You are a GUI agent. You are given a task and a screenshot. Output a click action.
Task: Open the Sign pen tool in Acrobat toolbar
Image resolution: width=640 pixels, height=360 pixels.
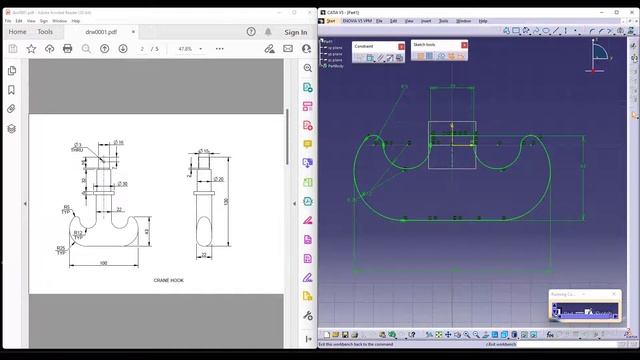point(269,49)
